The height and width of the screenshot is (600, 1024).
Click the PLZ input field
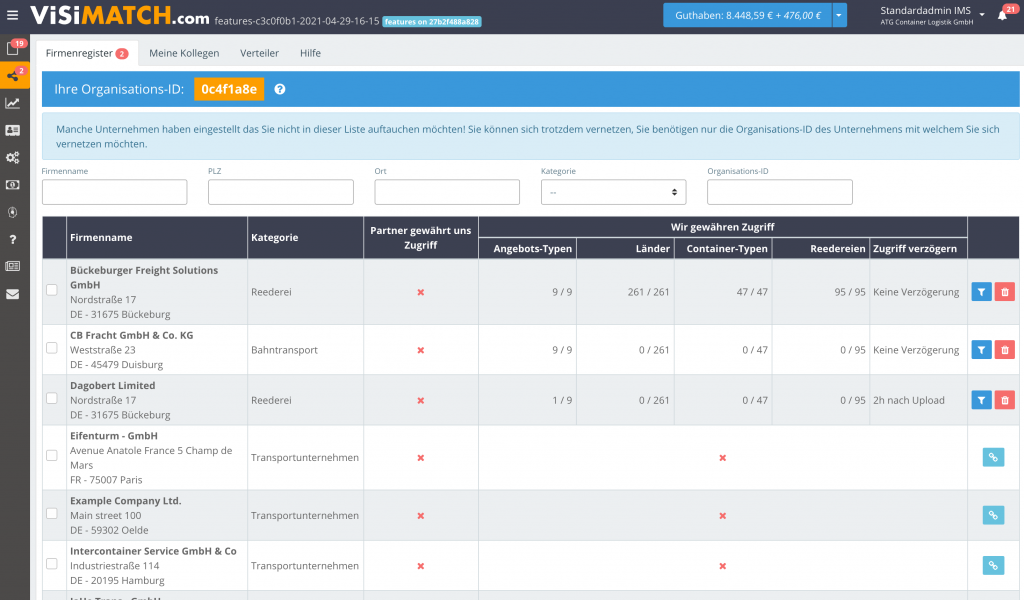[x=281, y=192]
